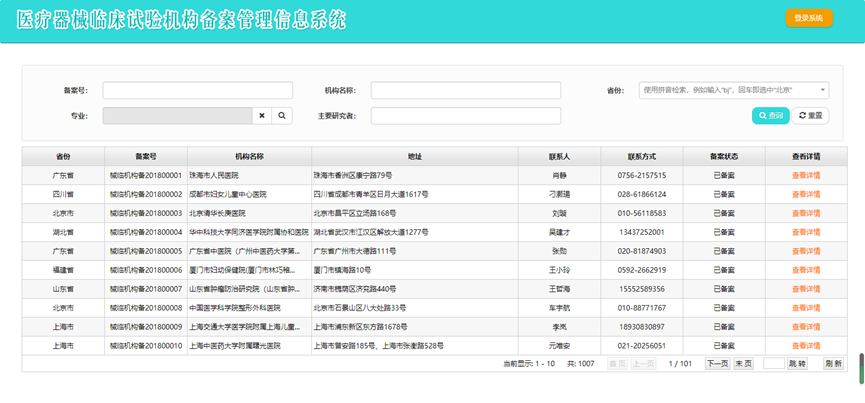Open 查看详情 for 珠海市人民医院
865x403 pixels.
(x=806, y=175)
